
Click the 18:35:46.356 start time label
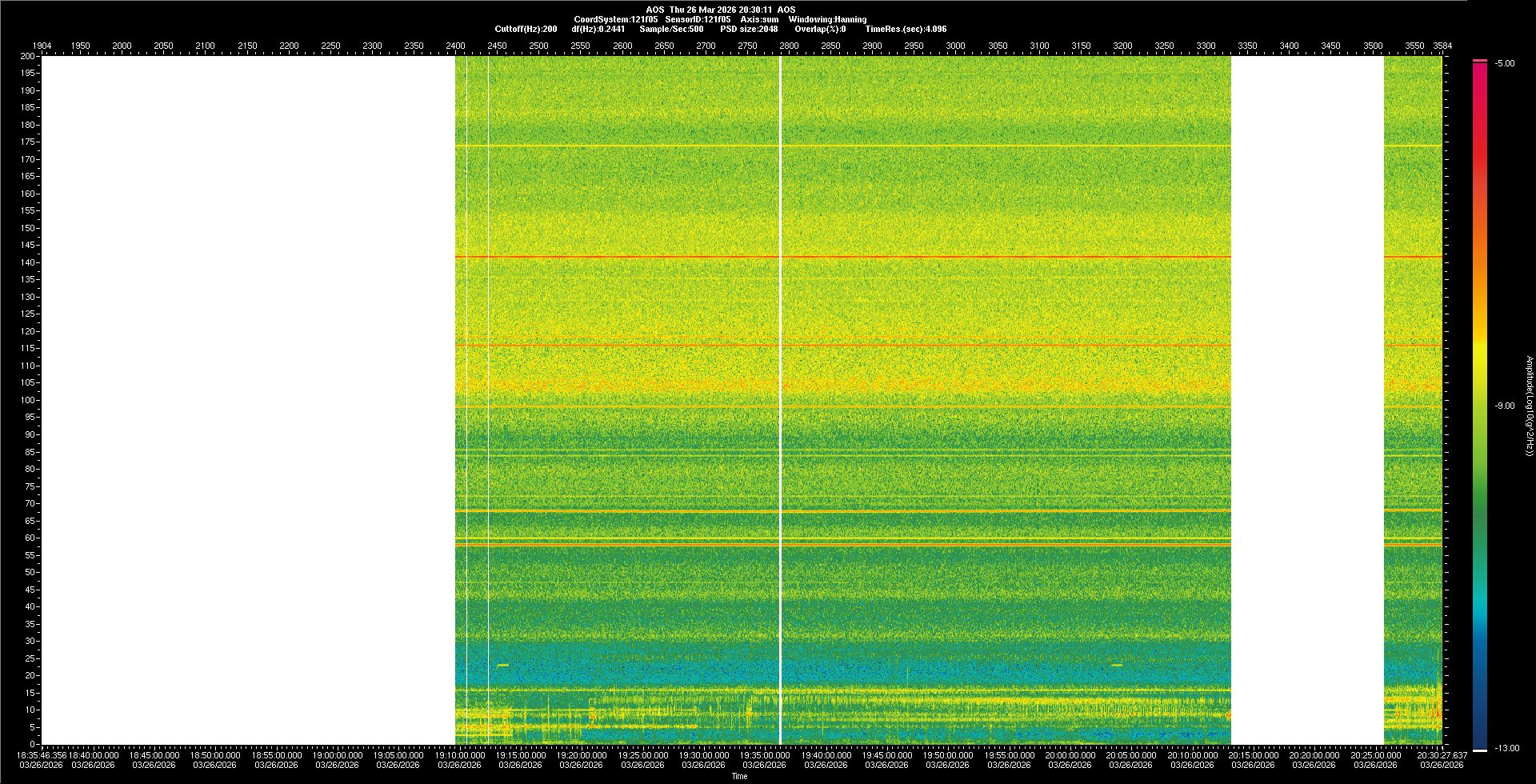tap(42, 754)
